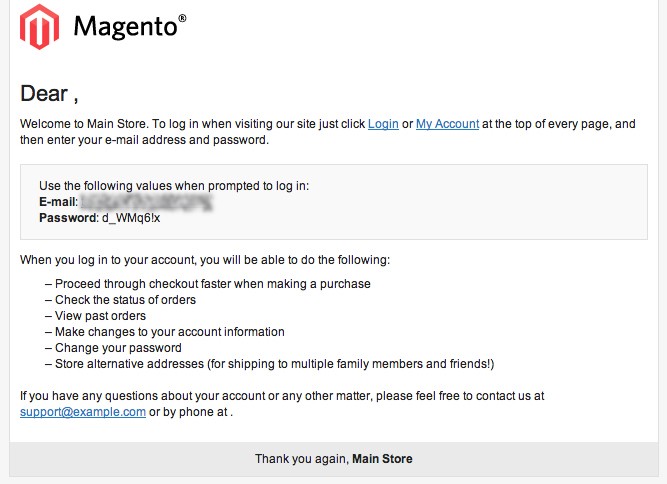Click 'Thank you again, Main Store' footer
Screen dimensions: 667x484
[x=334, y=458]
